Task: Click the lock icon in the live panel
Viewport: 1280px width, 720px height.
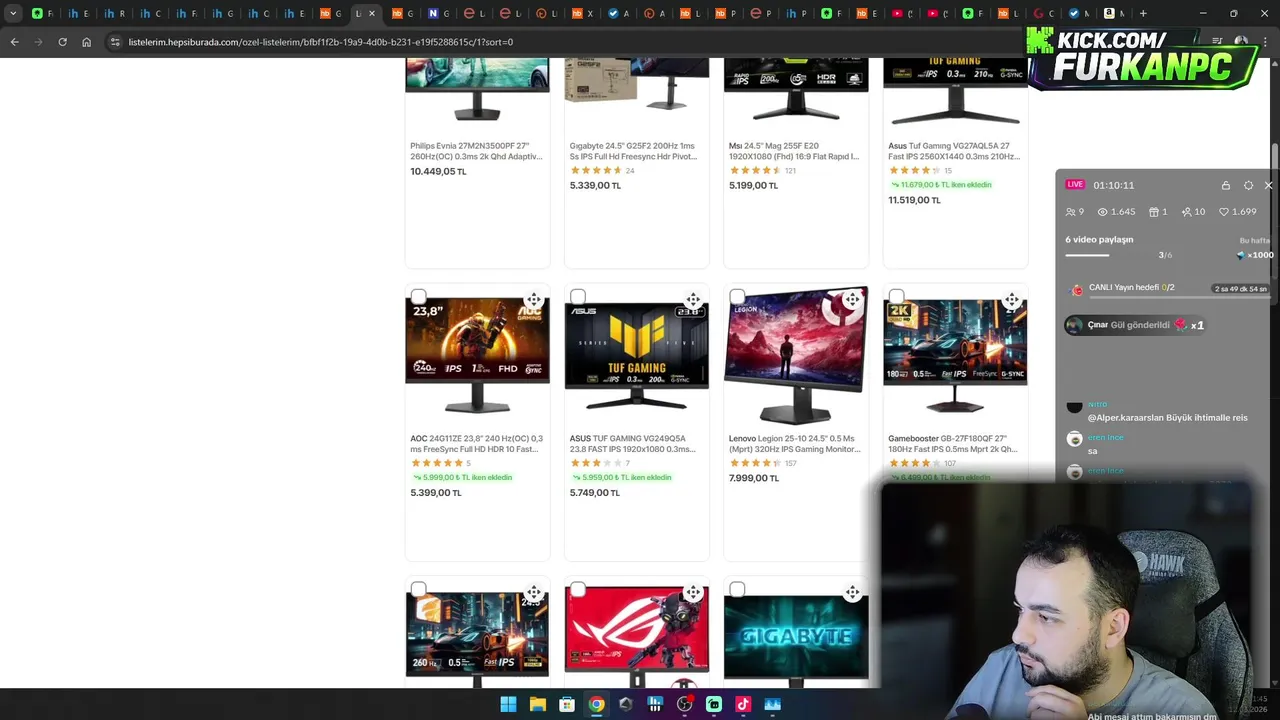Action: 1226,185
